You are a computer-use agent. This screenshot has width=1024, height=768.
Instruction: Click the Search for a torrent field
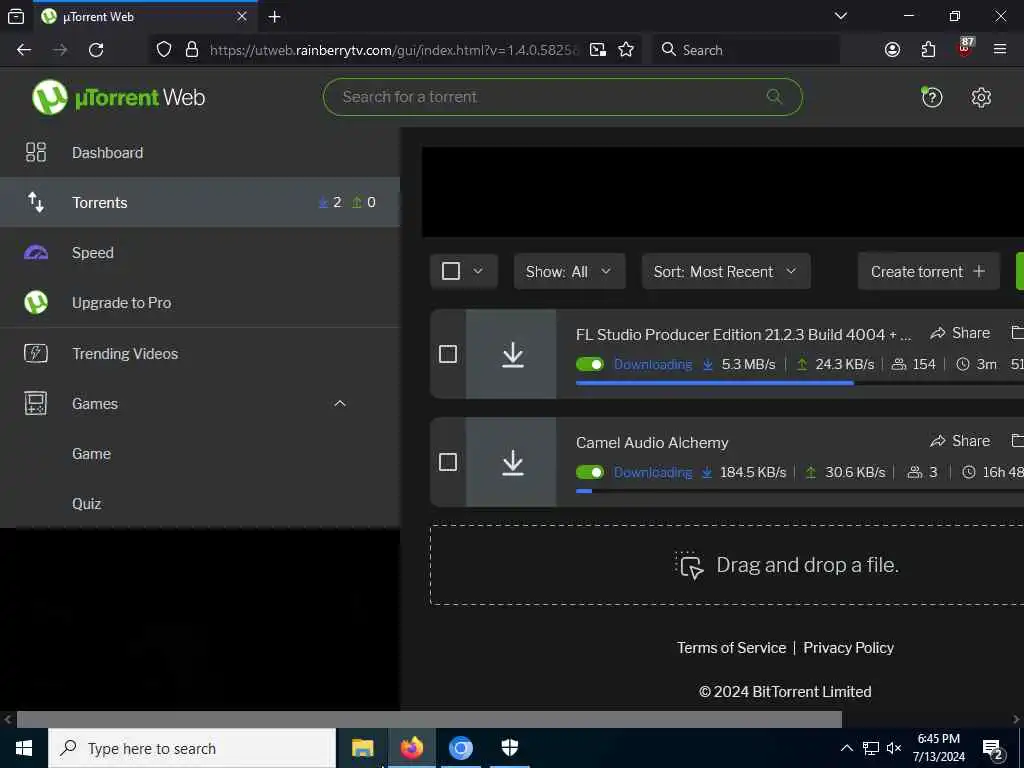[562, 97]
